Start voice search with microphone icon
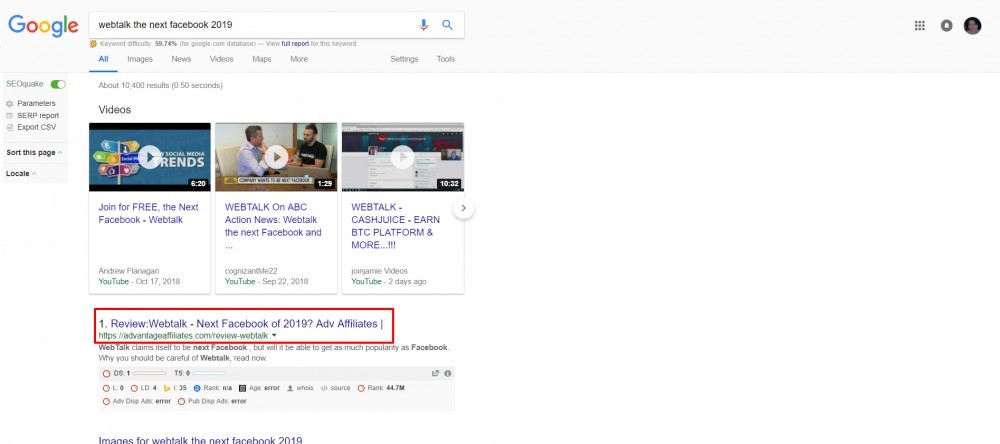This screenshot has width=1000, height=444. click(x=423, y=25)
